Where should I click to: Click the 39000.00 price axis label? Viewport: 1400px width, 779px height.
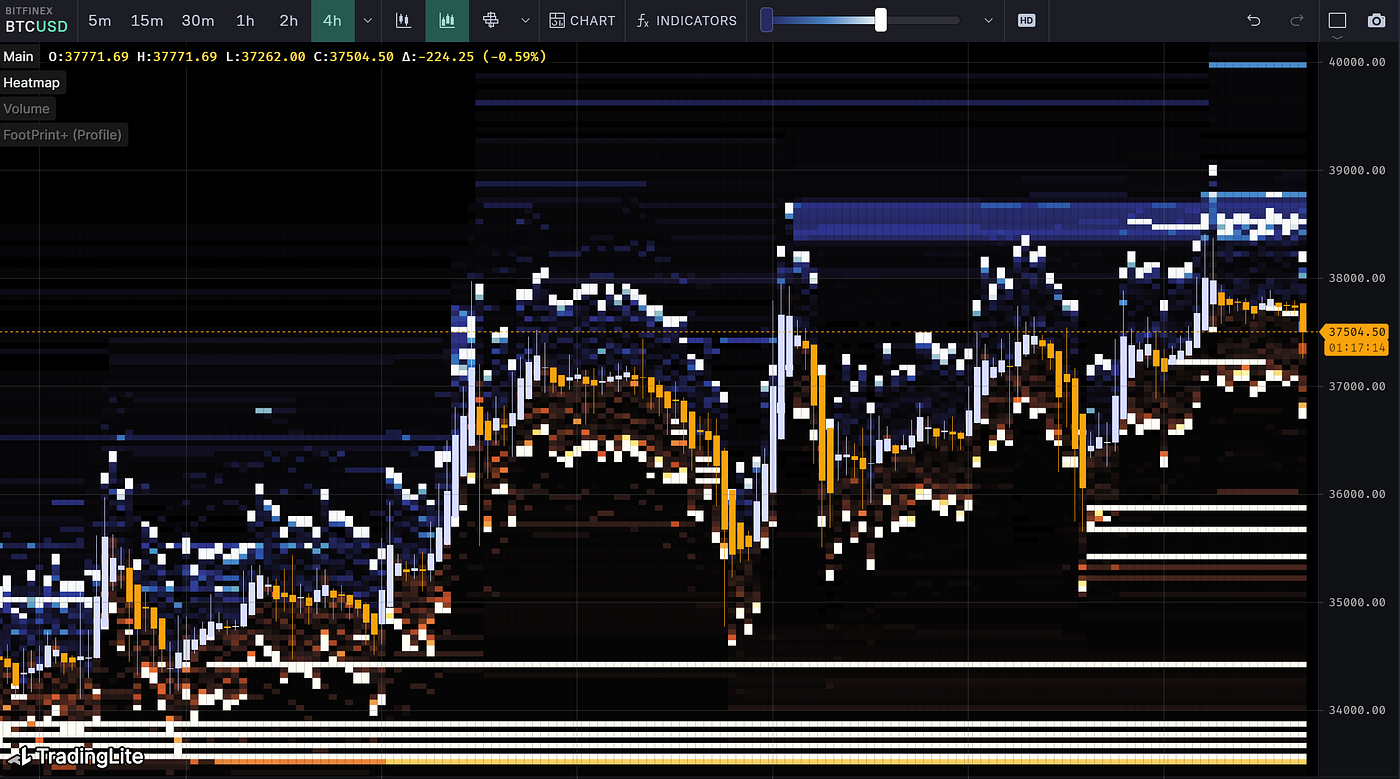[1357, 170]
